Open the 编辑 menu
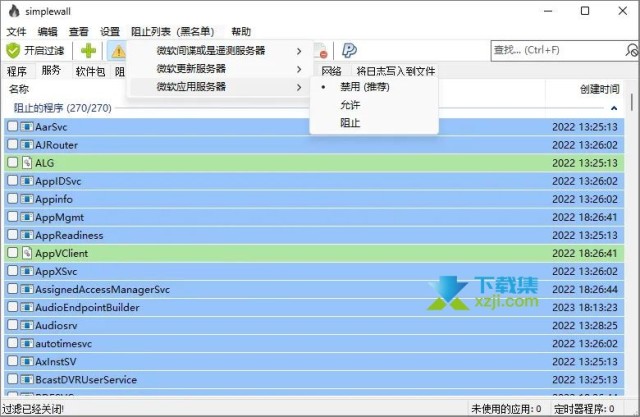Viewport: 640px width, 417px height. point(47,31)
